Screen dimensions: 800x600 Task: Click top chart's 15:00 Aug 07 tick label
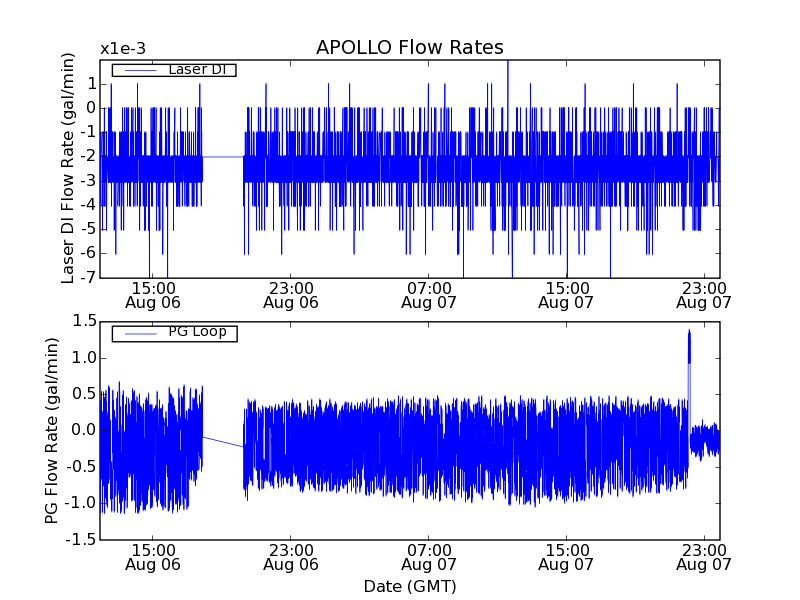click(566, 294)
